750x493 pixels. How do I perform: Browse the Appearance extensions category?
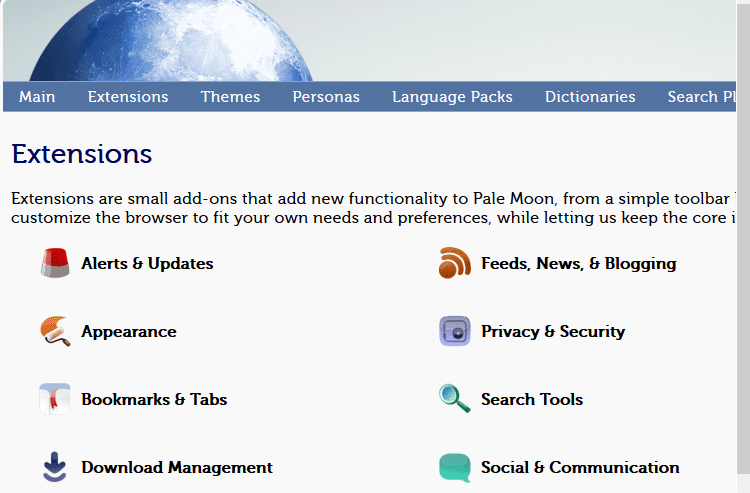[x=129, y=331]
